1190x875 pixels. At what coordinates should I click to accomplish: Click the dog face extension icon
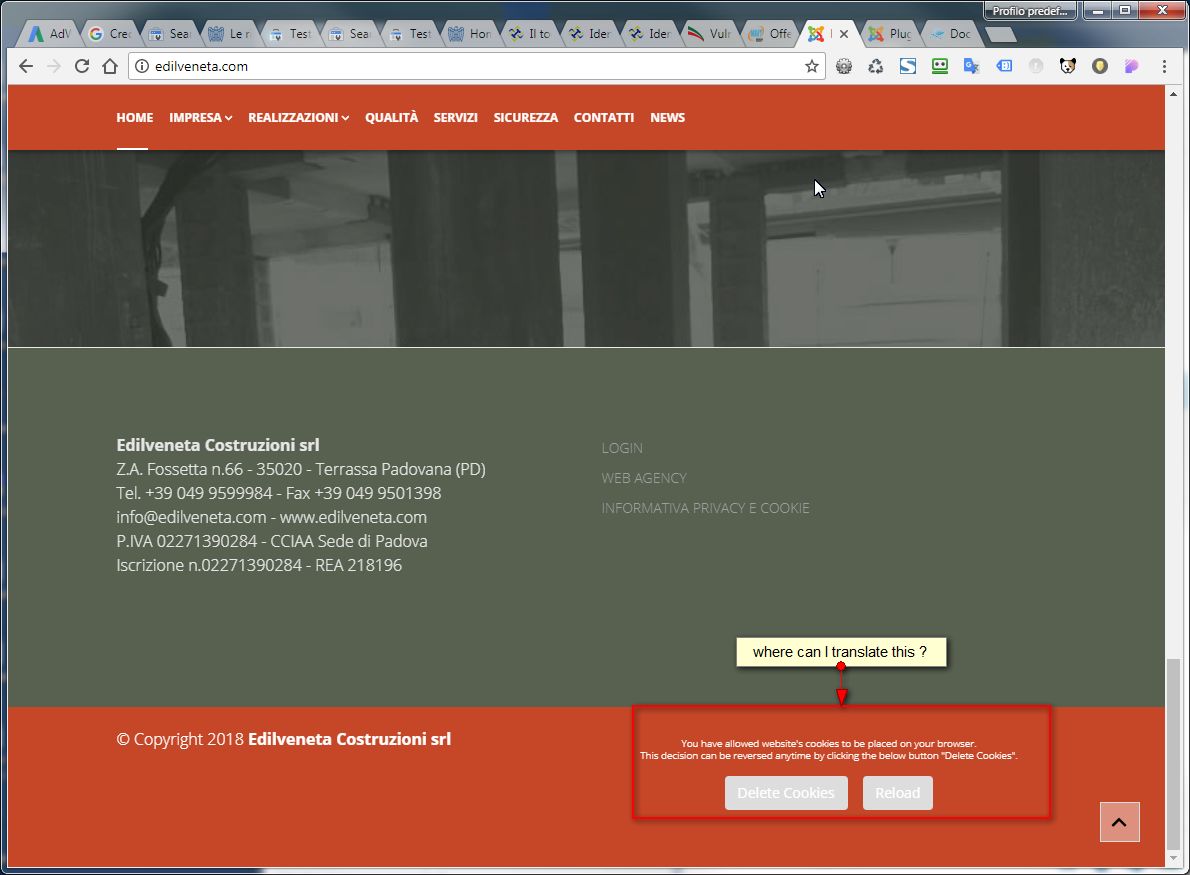pos(1068,66)
